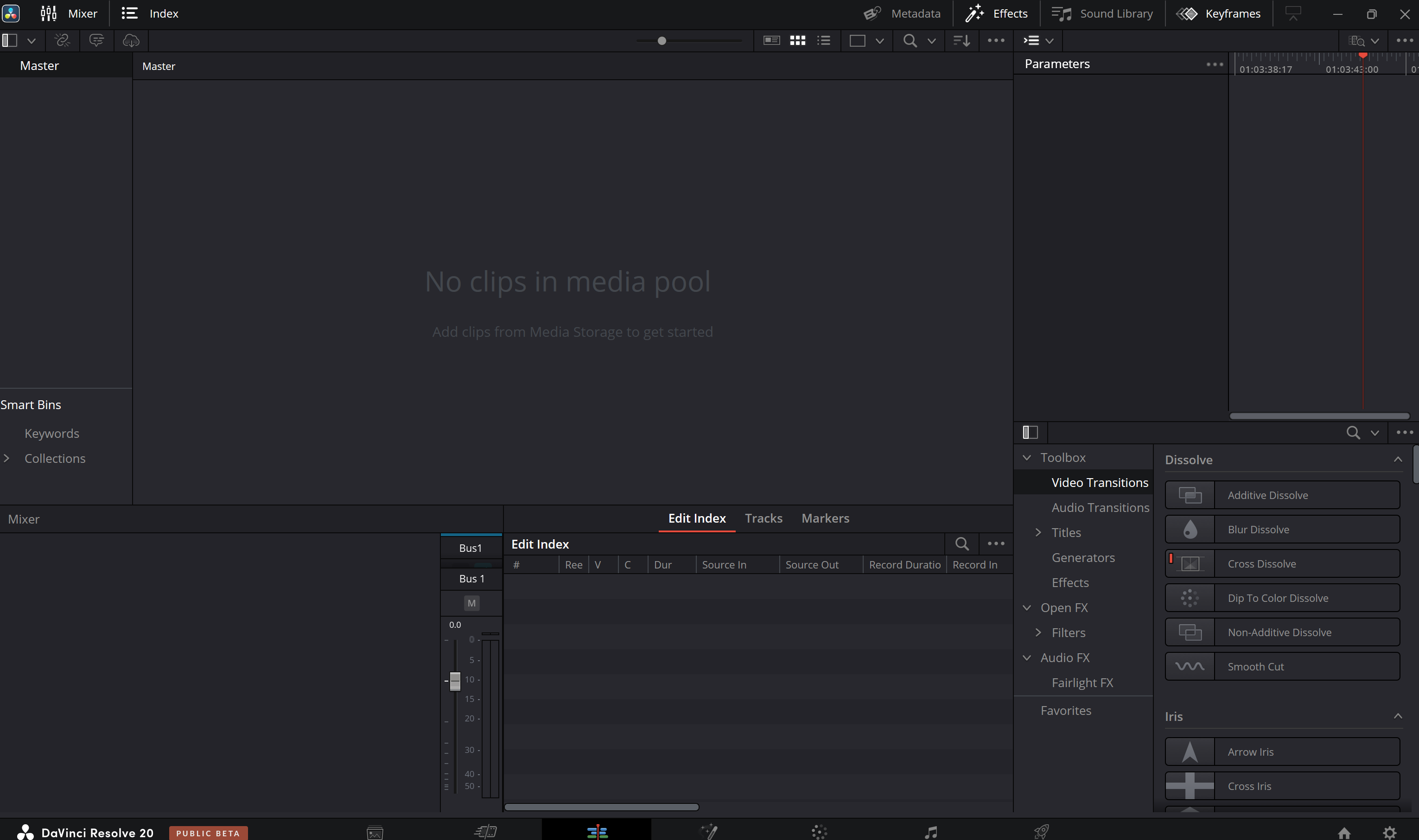The image size is (1419, 840).
Task: Open media pool options three-dot menu
Action: click(996, 40)
